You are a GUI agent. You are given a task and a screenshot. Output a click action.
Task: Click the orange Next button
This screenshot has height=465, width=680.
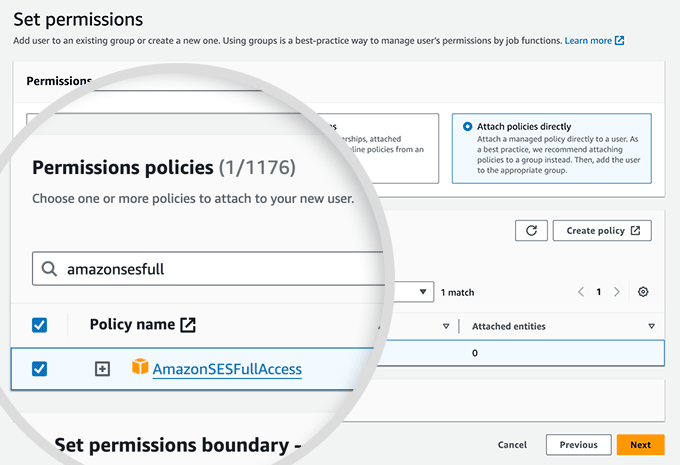click(x=641, y=445)
